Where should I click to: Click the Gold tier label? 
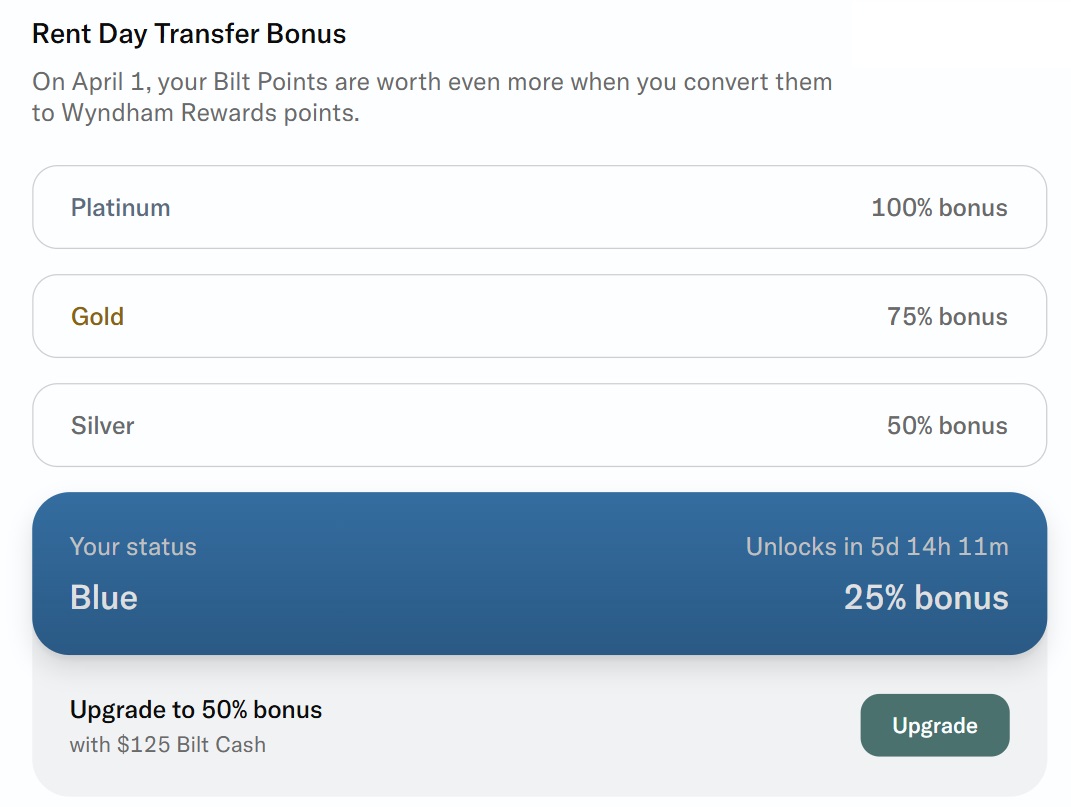(97, 316)
